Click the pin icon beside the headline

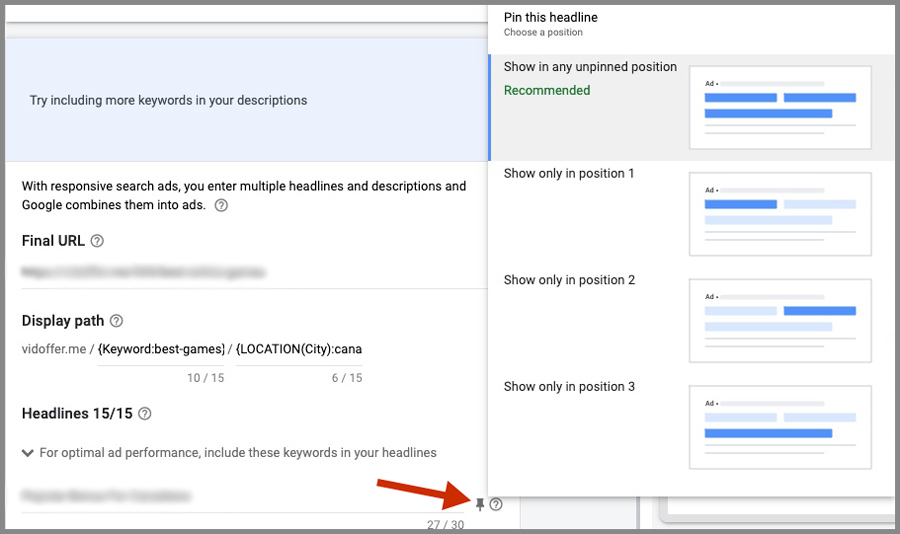click(480, 504)
